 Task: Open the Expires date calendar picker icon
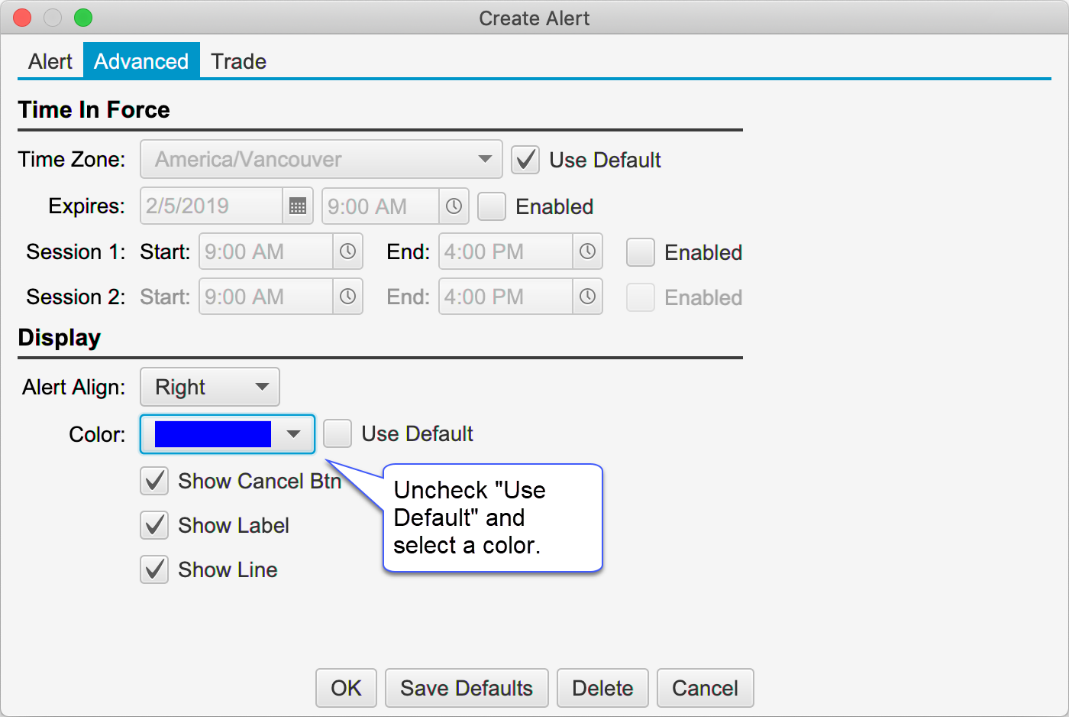[x=297, y=206]
